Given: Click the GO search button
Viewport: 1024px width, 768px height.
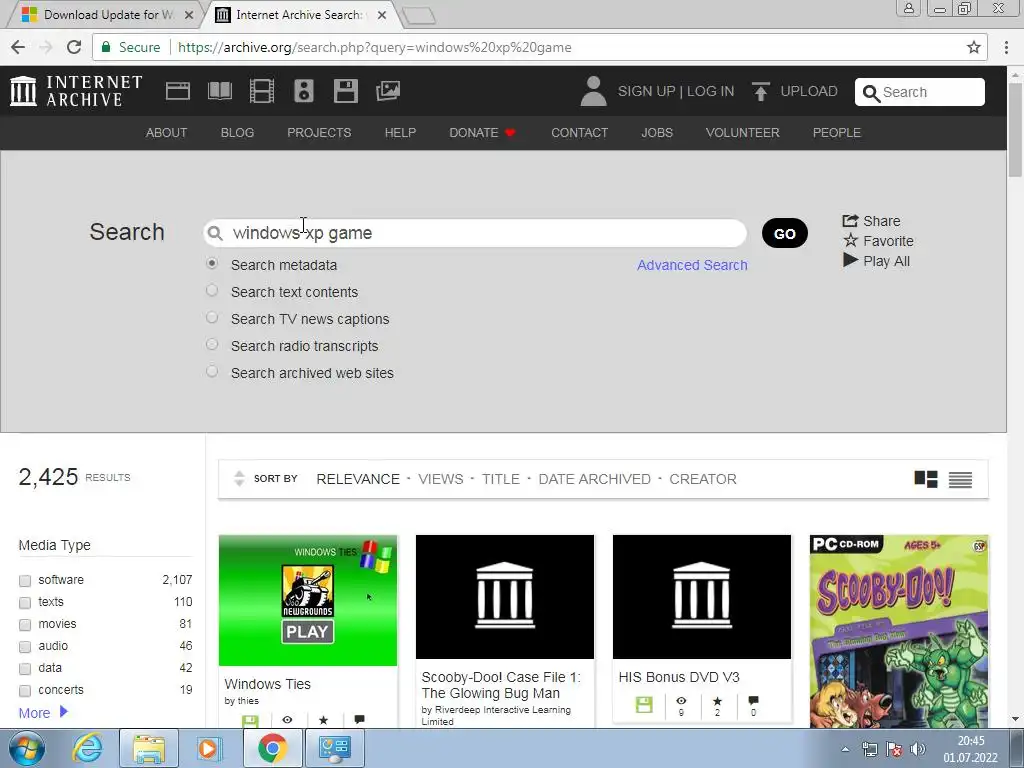Looking at the screenshot, I should 784,233.
